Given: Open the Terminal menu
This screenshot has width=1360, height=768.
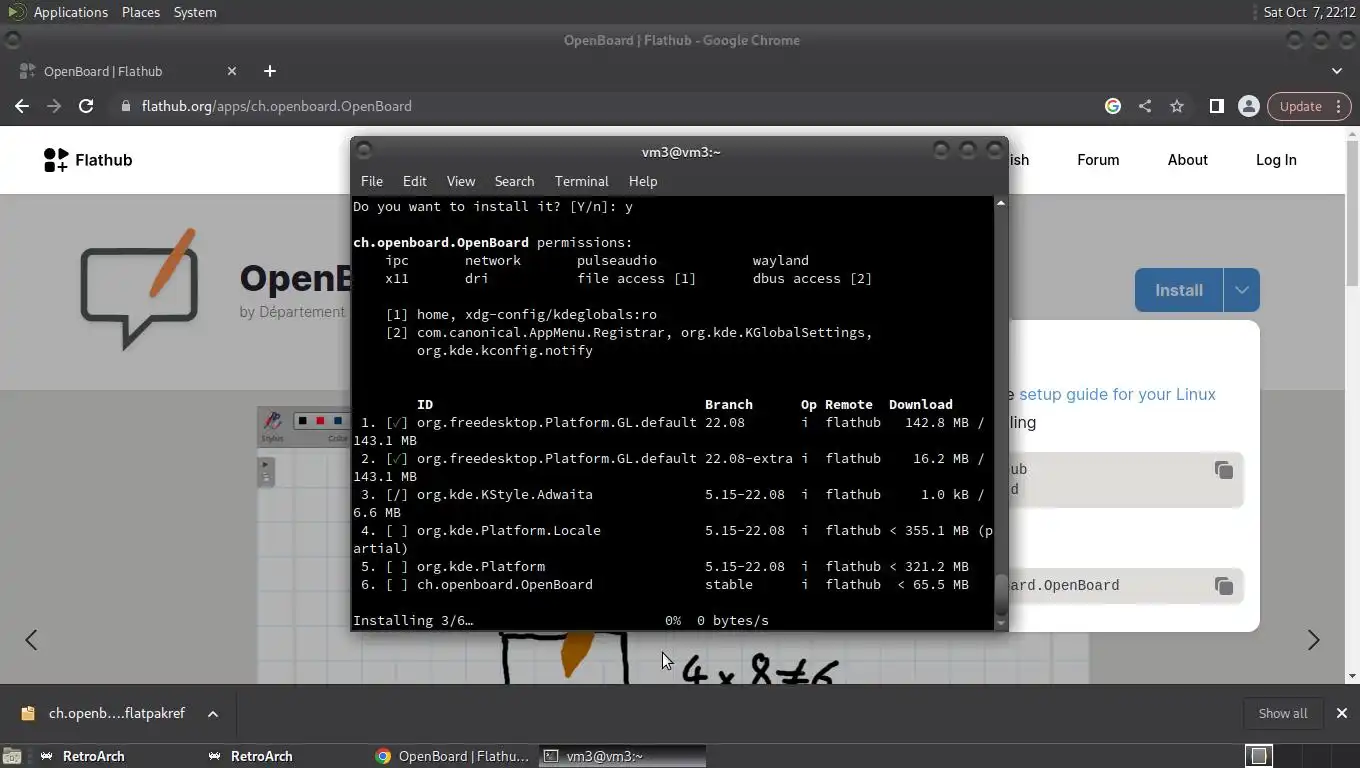Looking at the screenshot, I should pyautogui.click(x=581, y=181).
